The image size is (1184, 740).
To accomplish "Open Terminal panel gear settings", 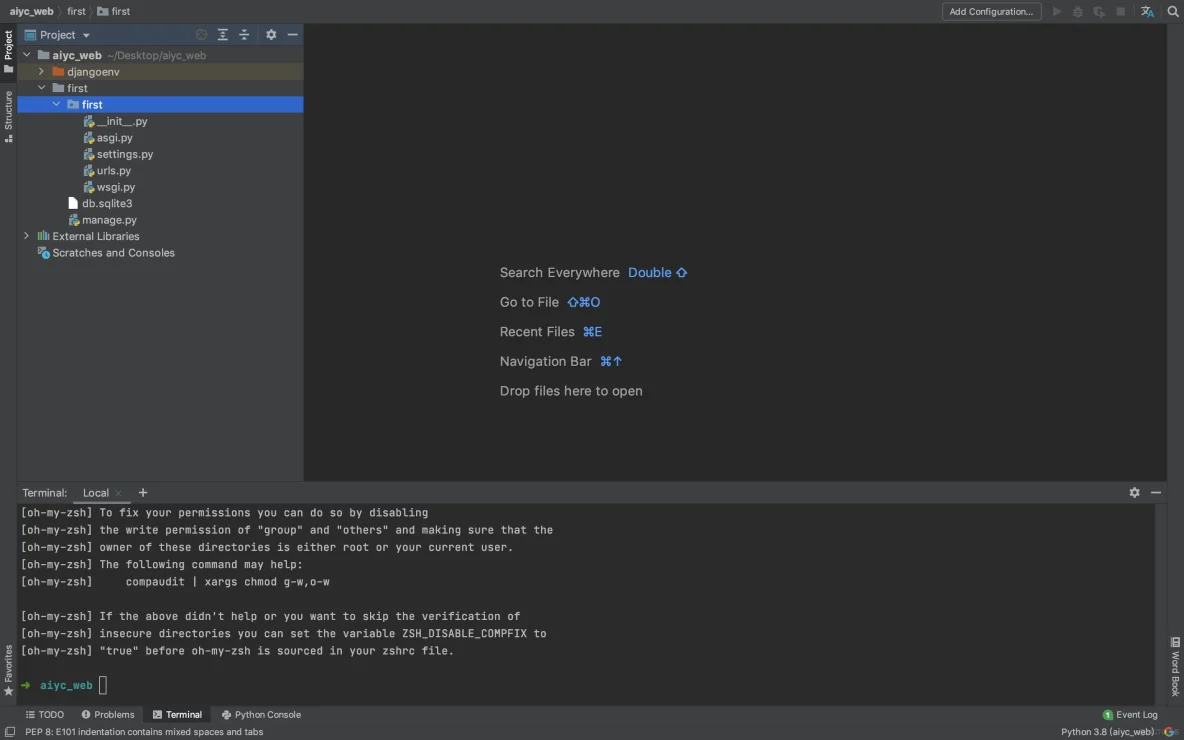I will pos(1134,492).
